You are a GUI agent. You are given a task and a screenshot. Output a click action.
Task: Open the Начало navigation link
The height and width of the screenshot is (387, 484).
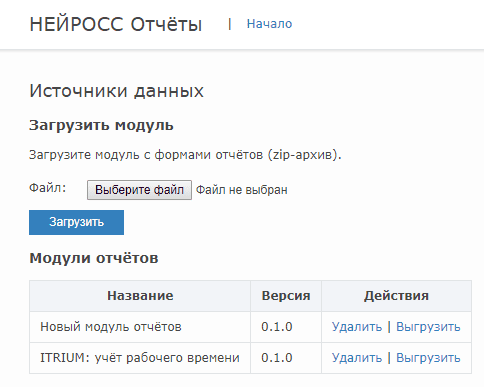coord(269,24)
